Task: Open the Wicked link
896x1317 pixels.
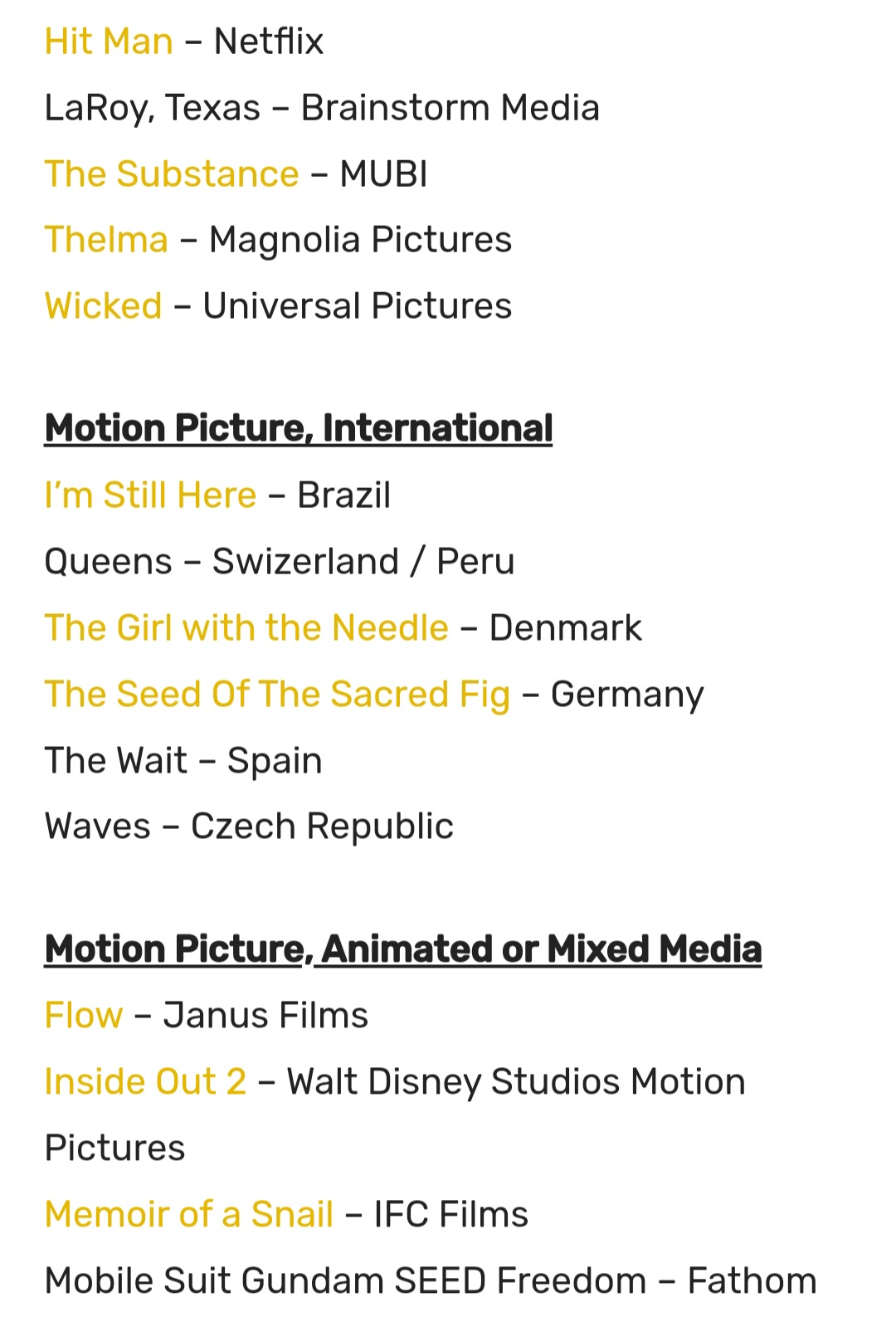Action: pos(104,306)
